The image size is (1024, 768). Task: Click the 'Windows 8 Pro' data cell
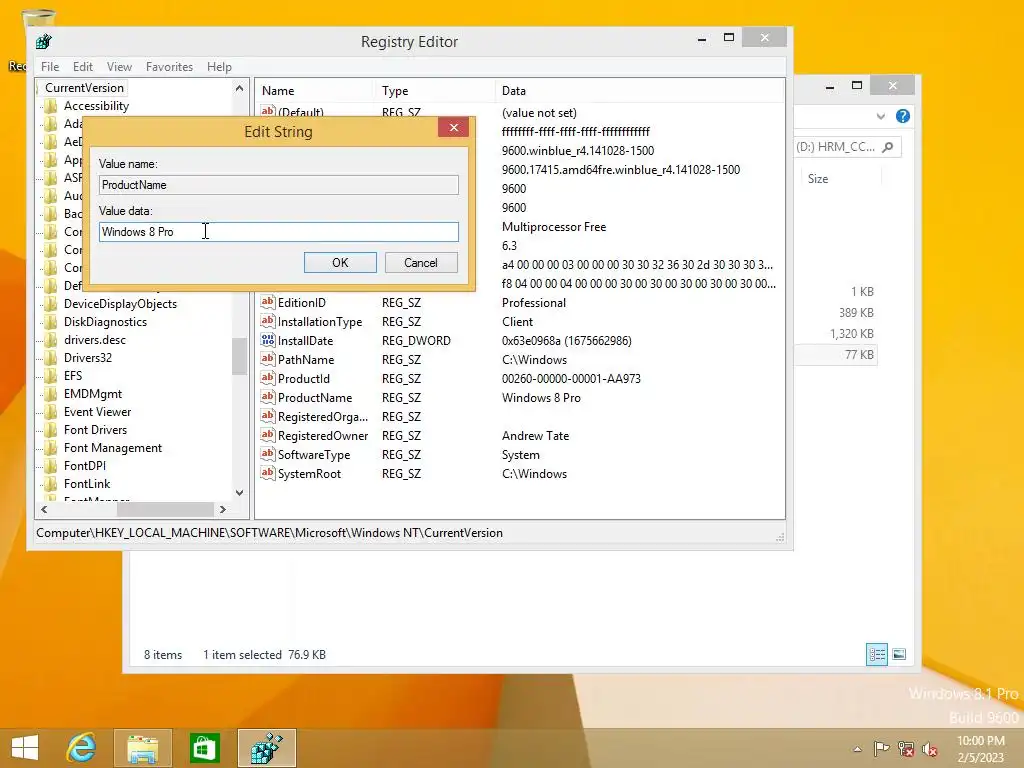[541, 398]
